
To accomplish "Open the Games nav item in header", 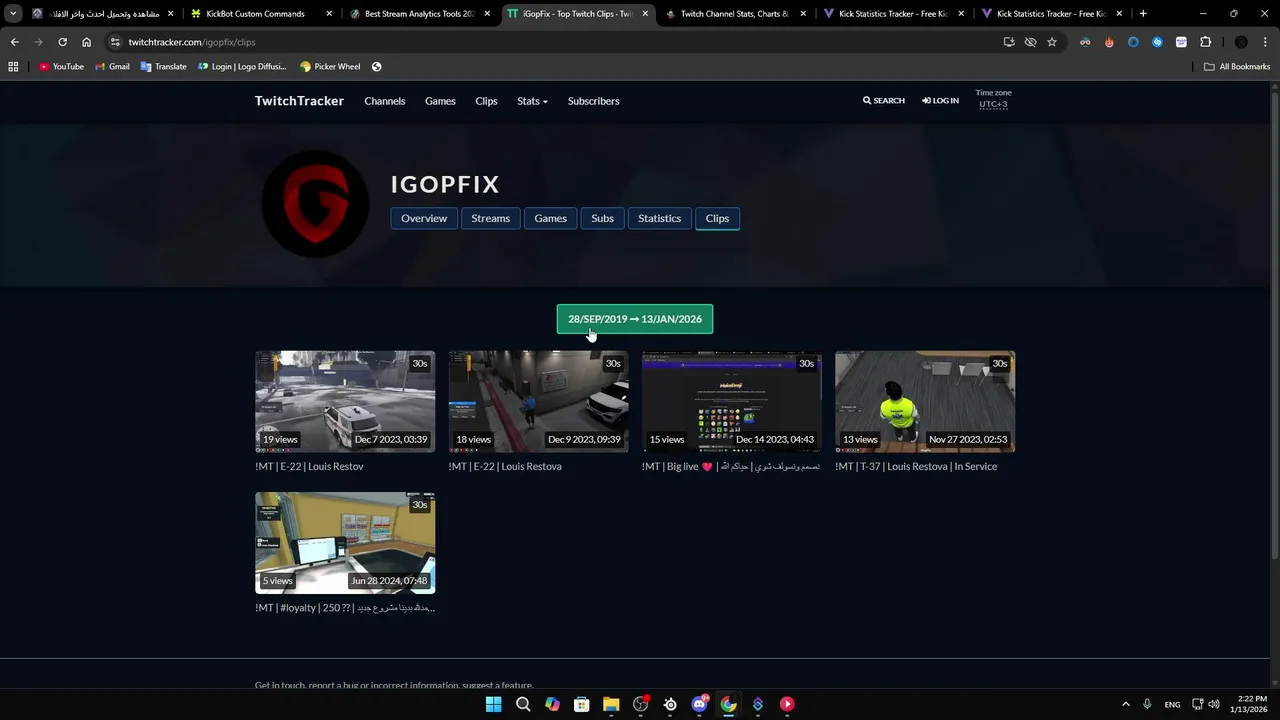I will coord(440,101).
